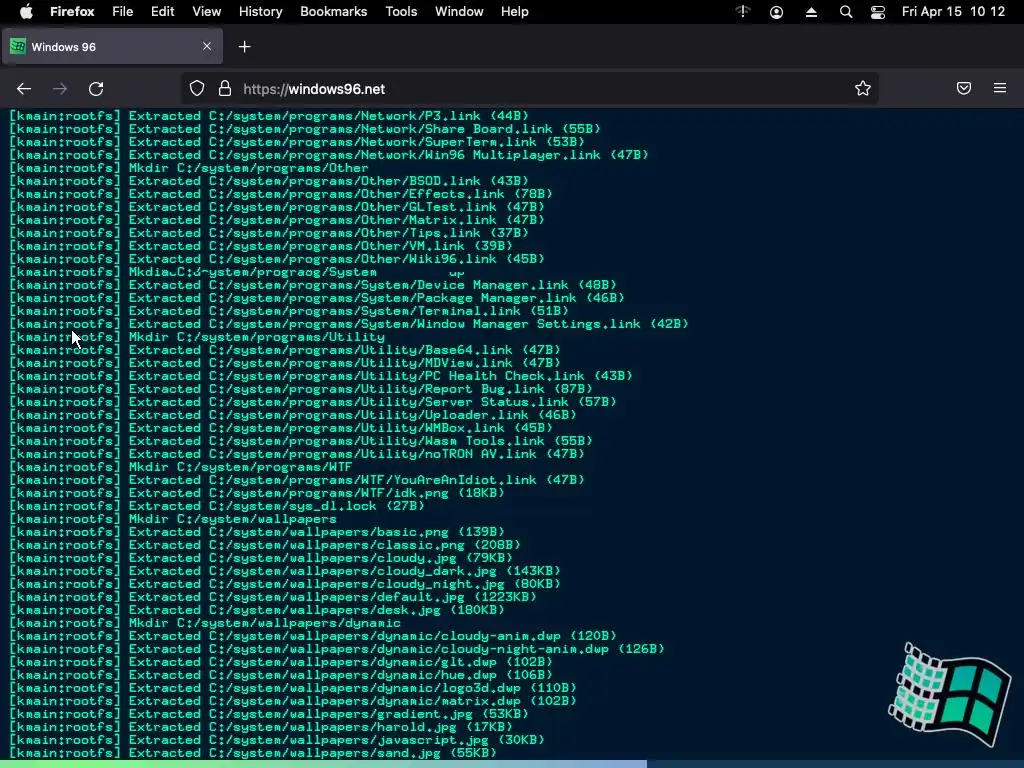
Task: Open the Tools menu
Action: tap(401, 12)
